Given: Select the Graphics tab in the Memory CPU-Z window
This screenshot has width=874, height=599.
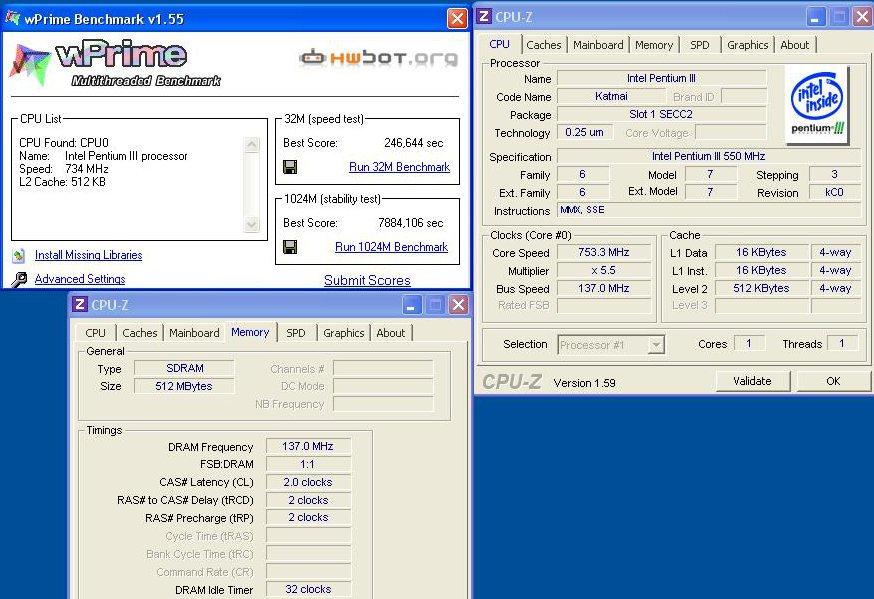Looking at the screenshot, I should click(x=343, y=333).
